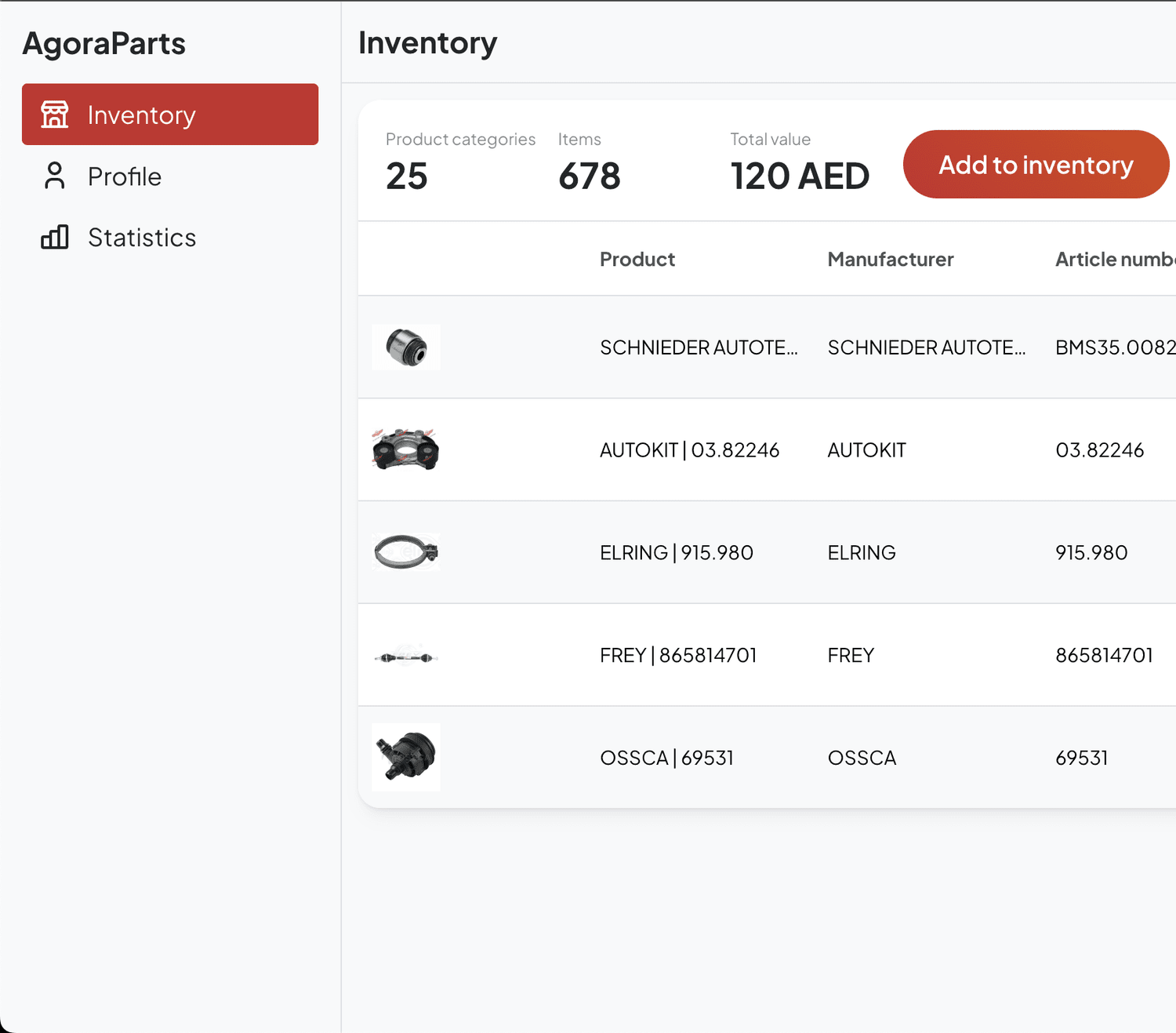The image size is (1176, 1033).
Task: Select product name 'ELRING | 915.980'
Action: (677, 553)
